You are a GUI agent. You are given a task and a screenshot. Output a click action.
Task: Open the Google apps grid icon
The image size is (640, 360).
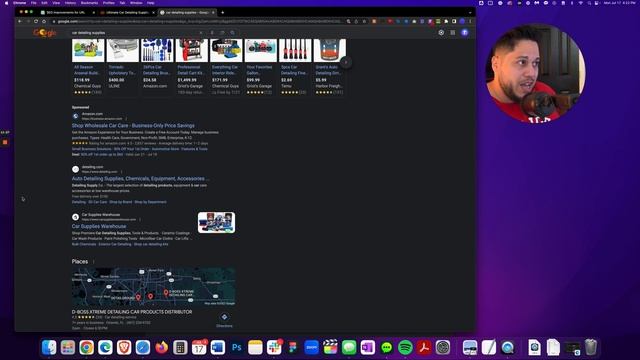(x=453, y=33)
